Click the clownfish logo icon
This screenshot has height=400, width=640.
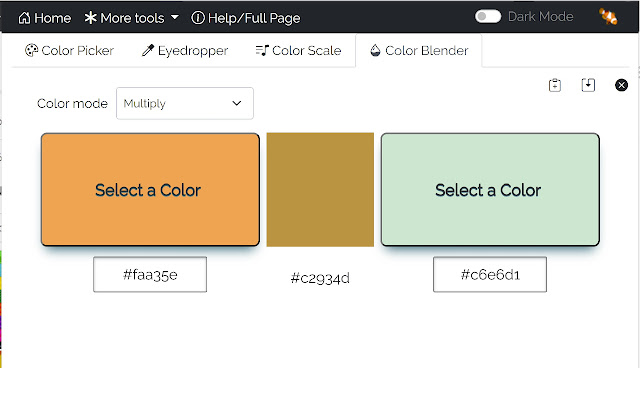click(607, 17)
